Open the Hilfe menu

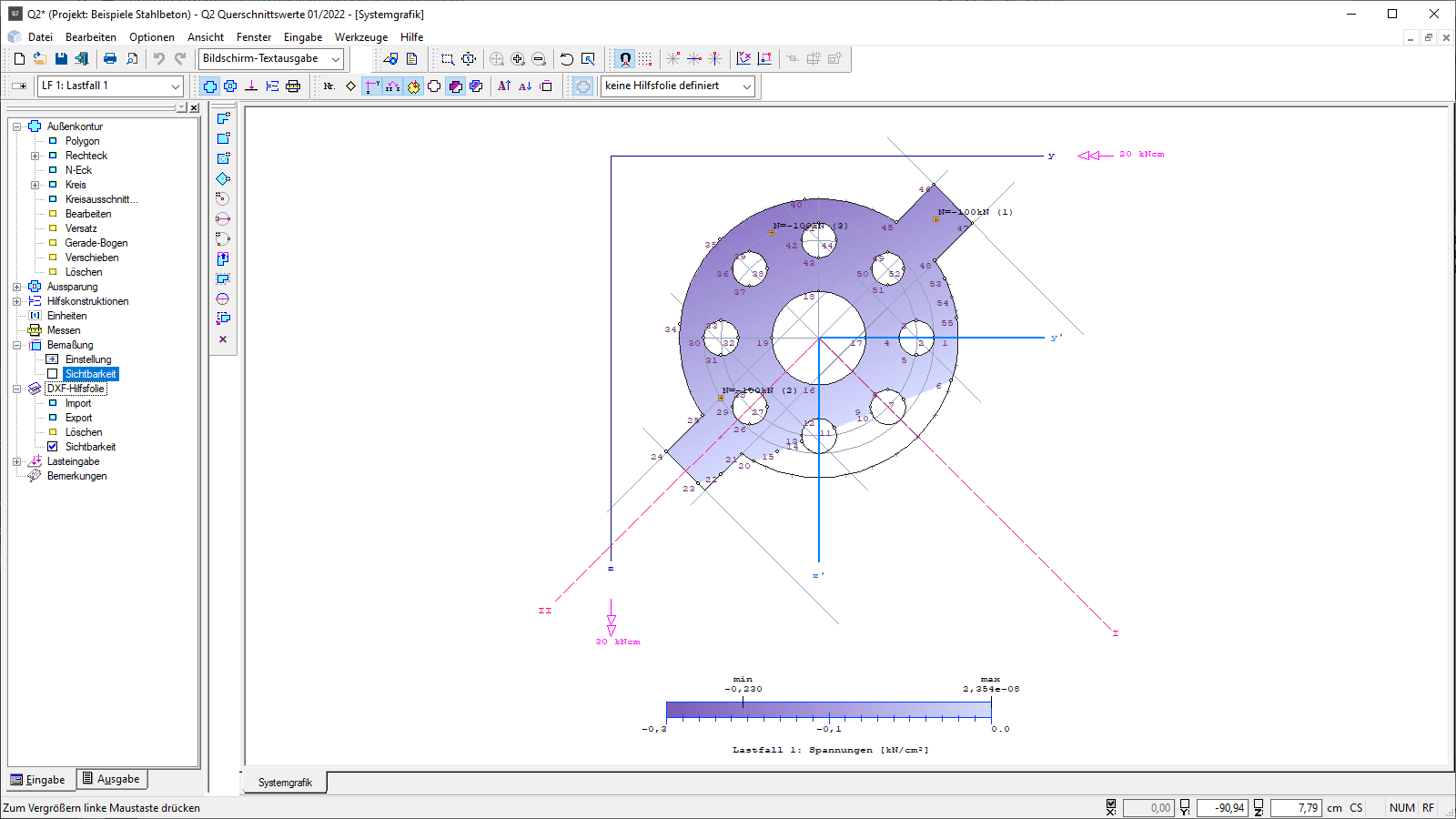[x=412, y=37]
